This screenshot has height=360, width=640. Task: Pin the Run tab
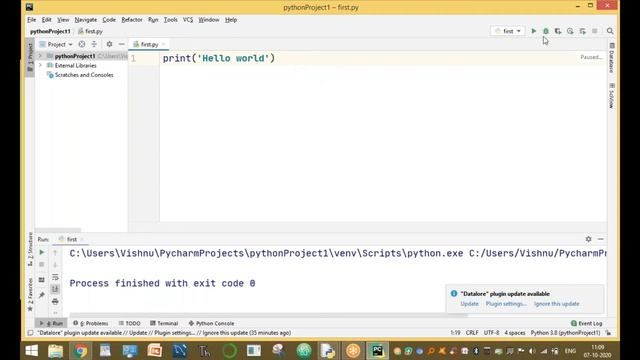(42, 295)
